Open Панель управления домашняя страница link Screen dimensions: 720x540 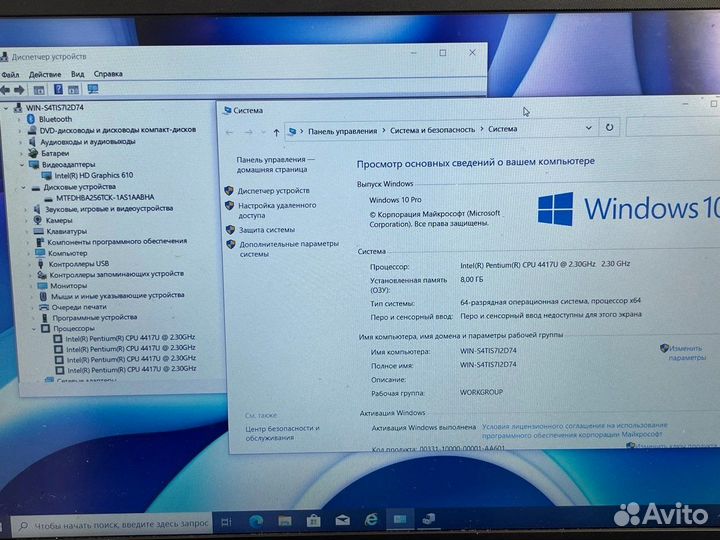pyautogui.click(x=276, y=164)
